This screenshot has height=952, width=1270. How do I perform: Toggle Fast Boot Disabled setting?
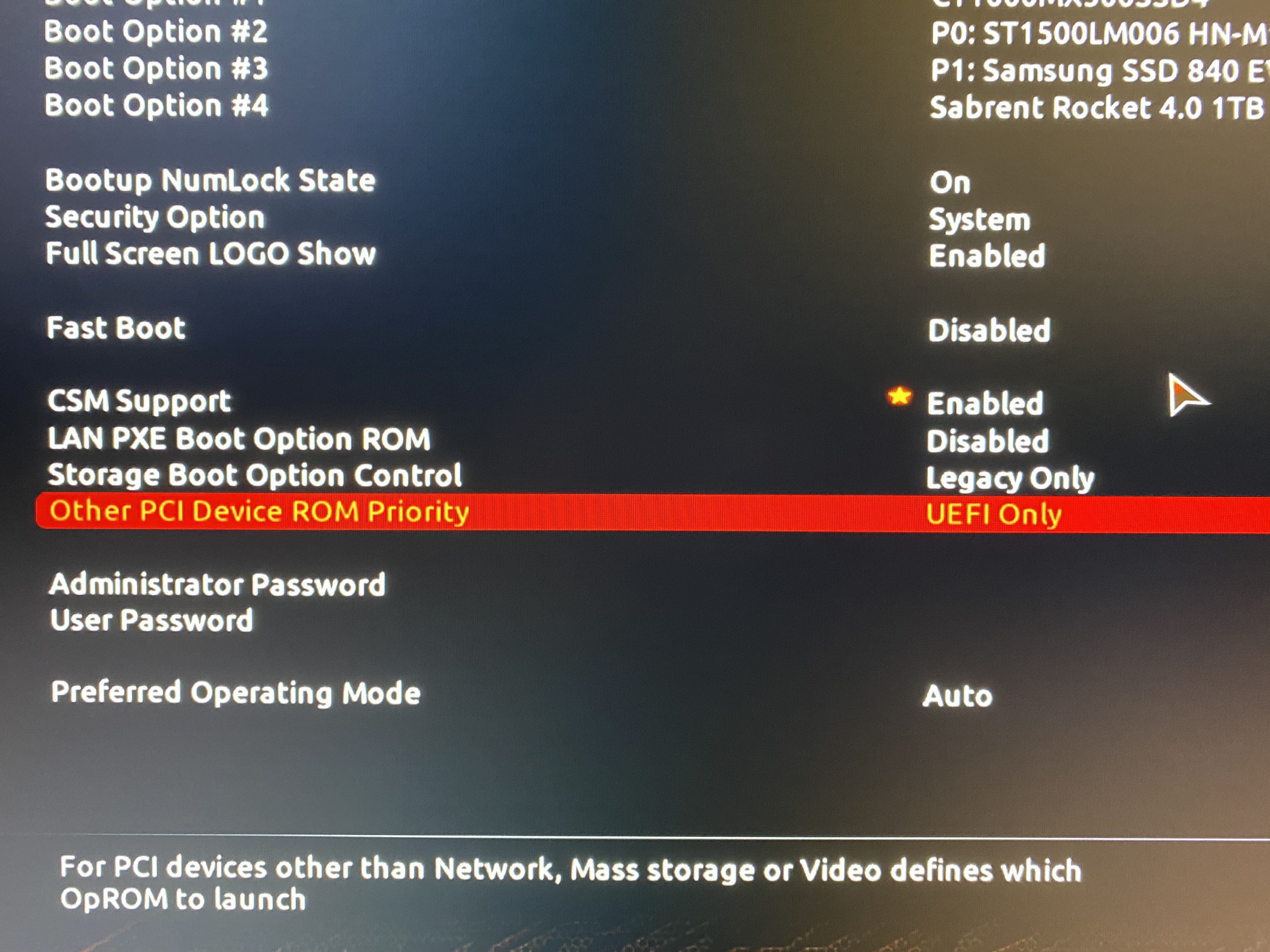coord(989,330)
